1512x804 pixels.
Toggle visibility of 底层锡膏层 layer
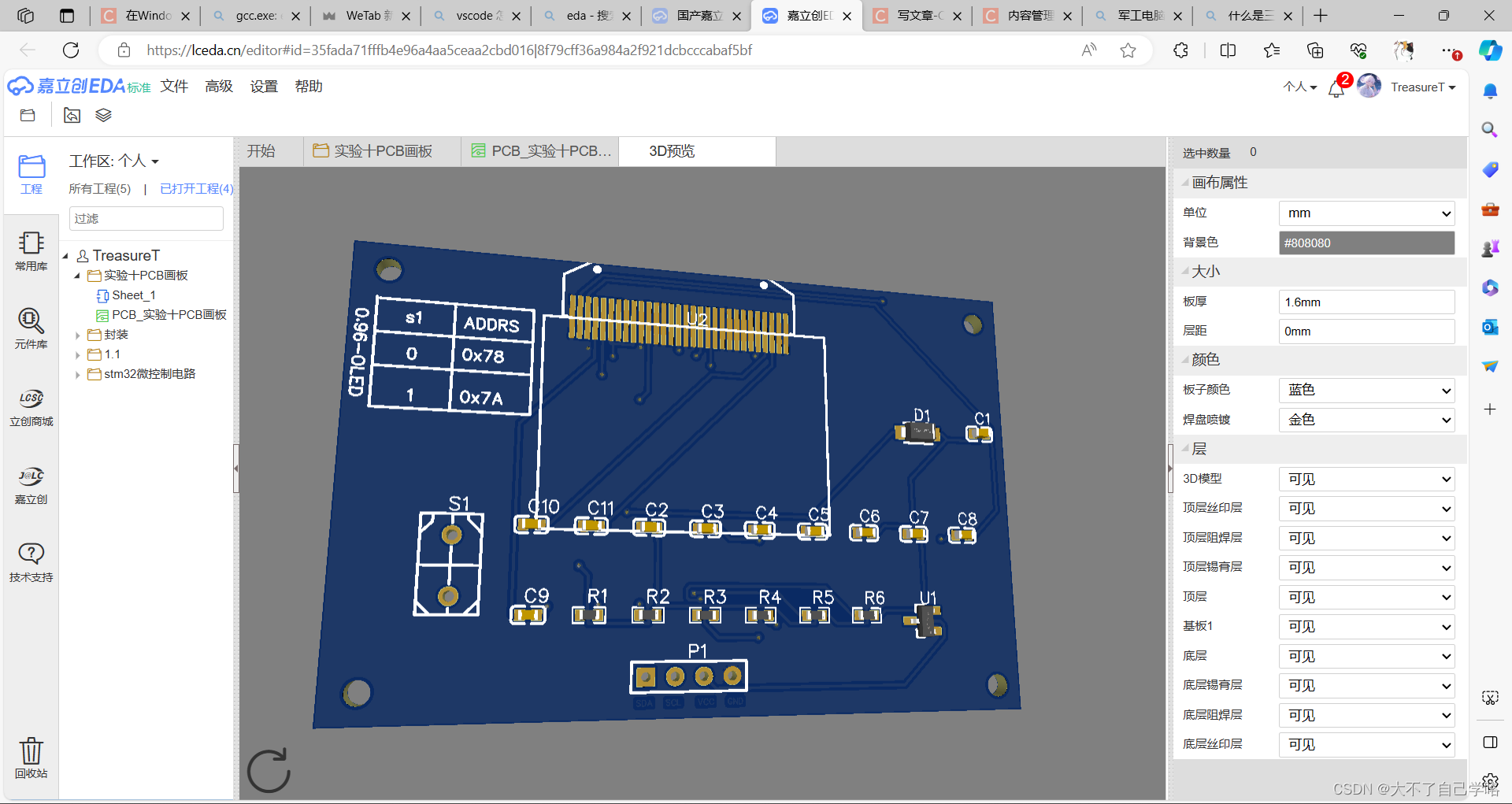pos(1366,685)
